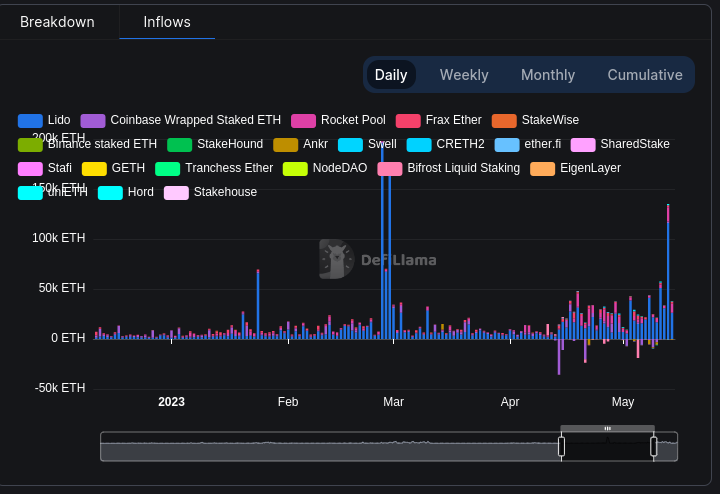
Task: Click the Frax Ether legend label
Action: coord(454,120)
